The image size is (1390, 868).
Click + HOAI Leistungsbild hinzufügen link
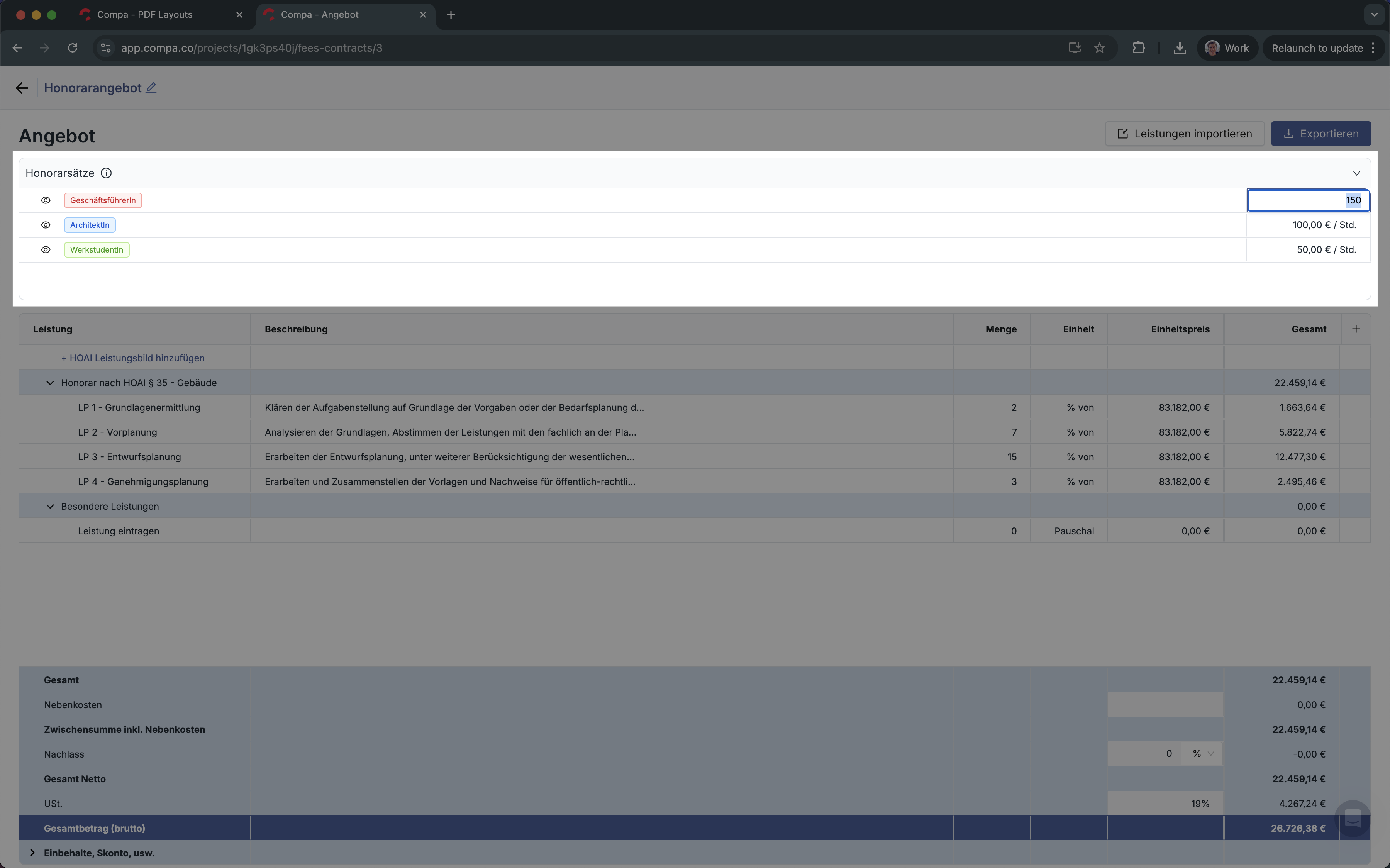coord(132,358)
